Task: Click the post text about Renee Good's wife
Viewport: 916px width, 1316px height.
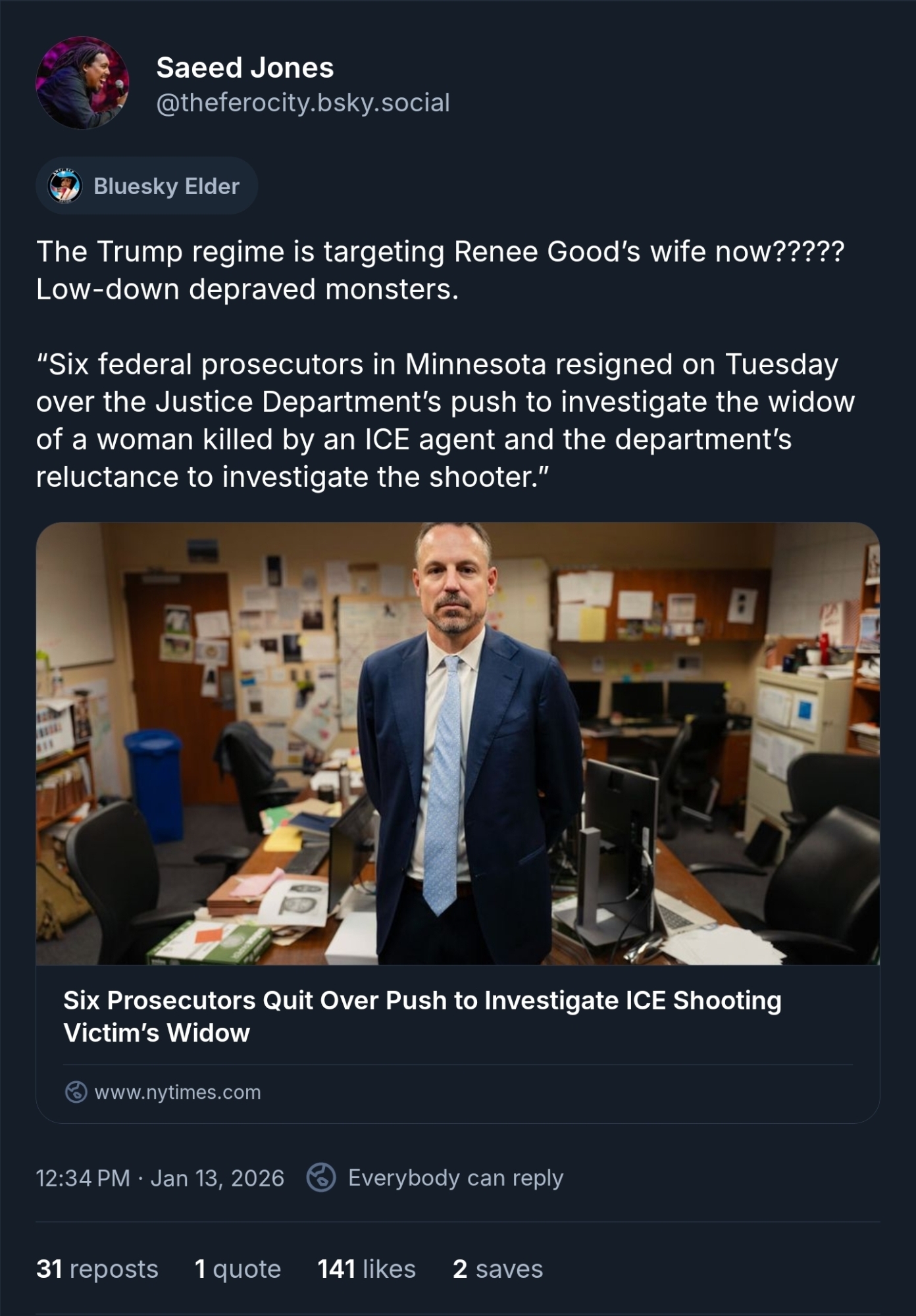Action: 440,251
